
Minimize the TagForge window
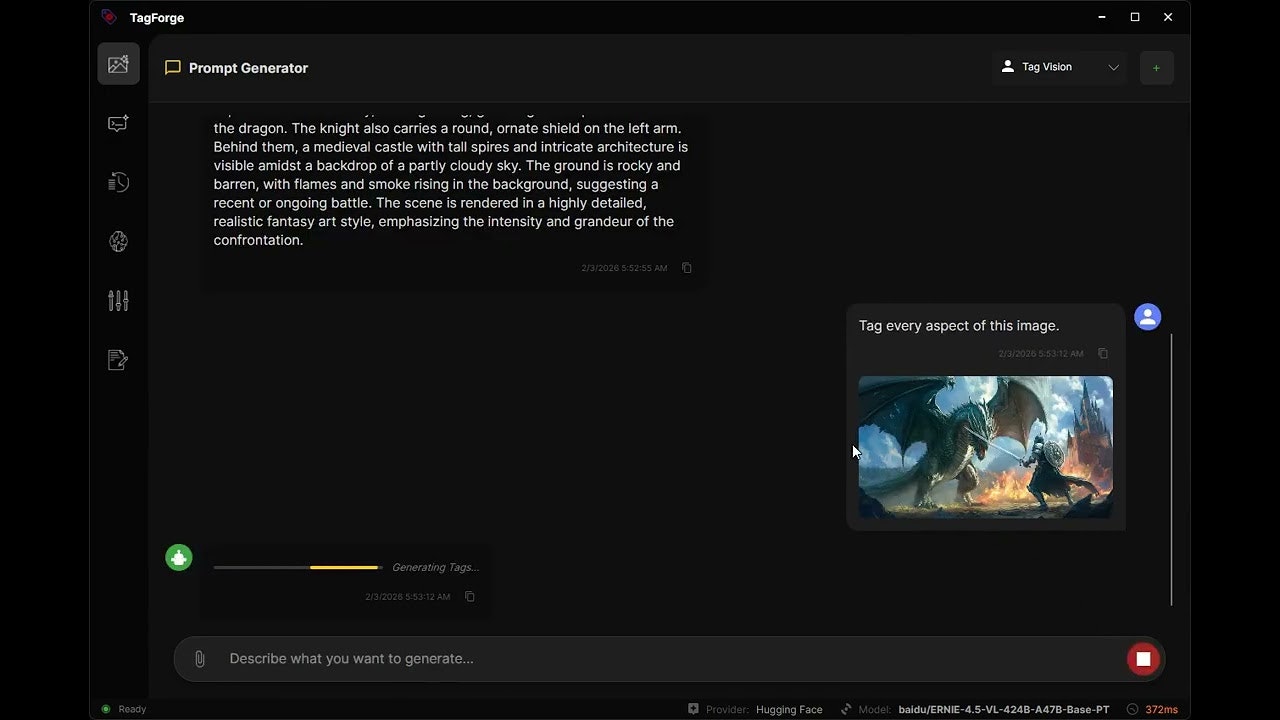pyautogui.click(x=1102, y=17)
